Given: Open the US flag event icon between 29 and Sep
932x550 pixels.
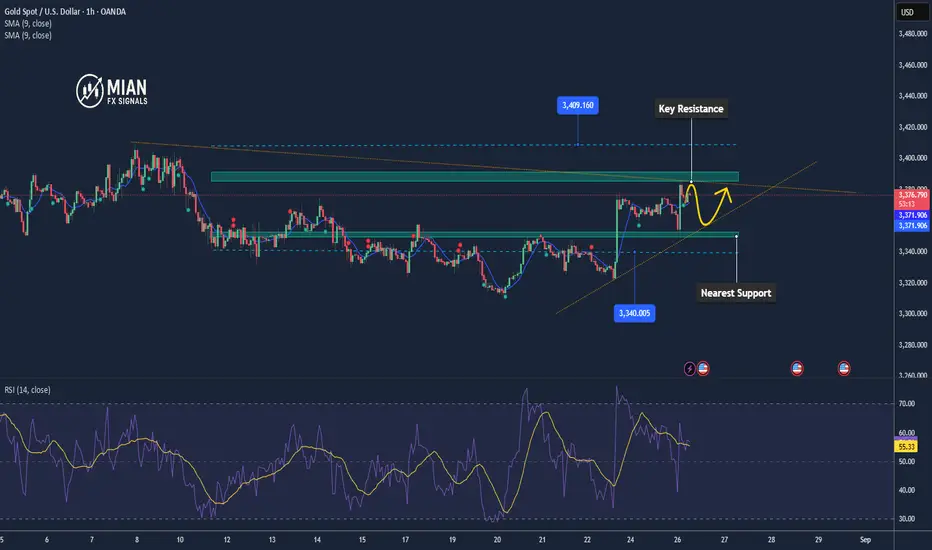Looking at the screenshot, I should (x=843, y=369).
